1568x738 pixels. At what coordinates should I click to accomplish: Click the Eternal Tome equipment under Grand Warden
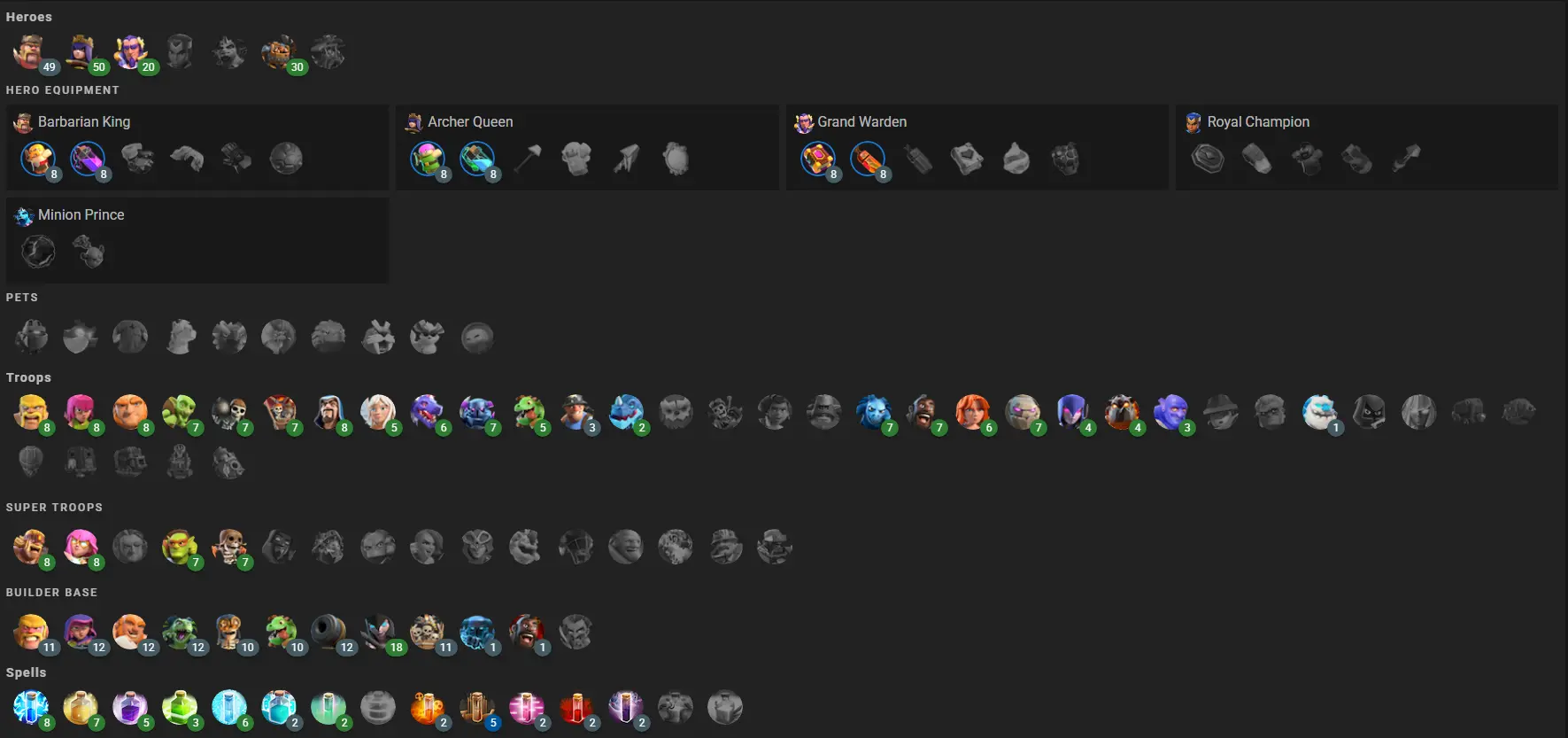coord(817,159)
